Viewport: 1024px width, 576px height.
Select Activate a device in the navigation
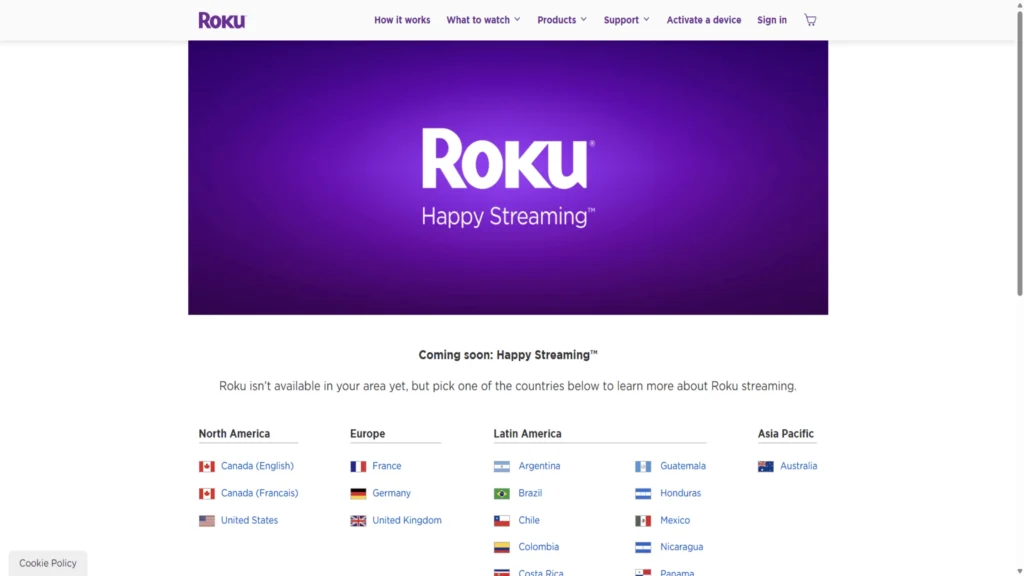click(703, 19)
